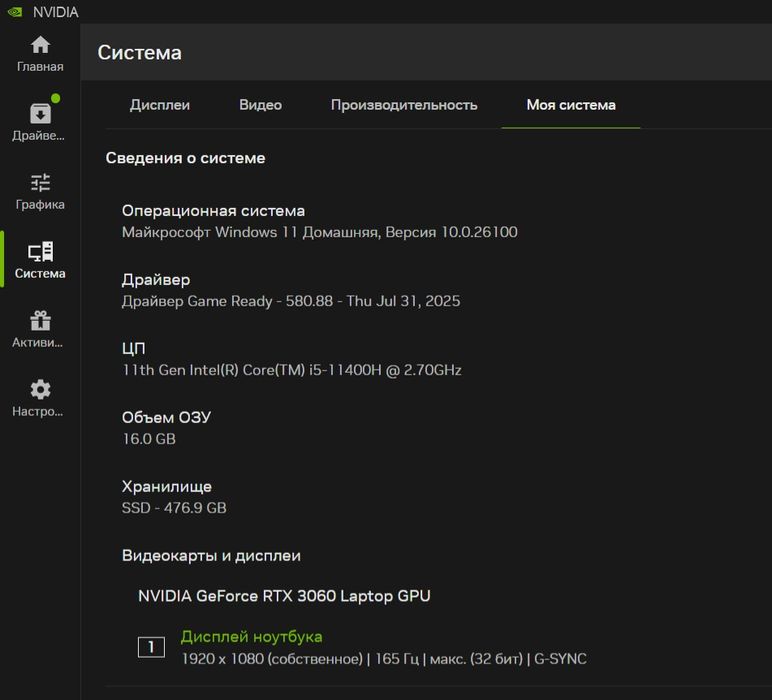Switch to the Производительность tab
This screenshot has height=700, width=772.
tap(404, 105)
